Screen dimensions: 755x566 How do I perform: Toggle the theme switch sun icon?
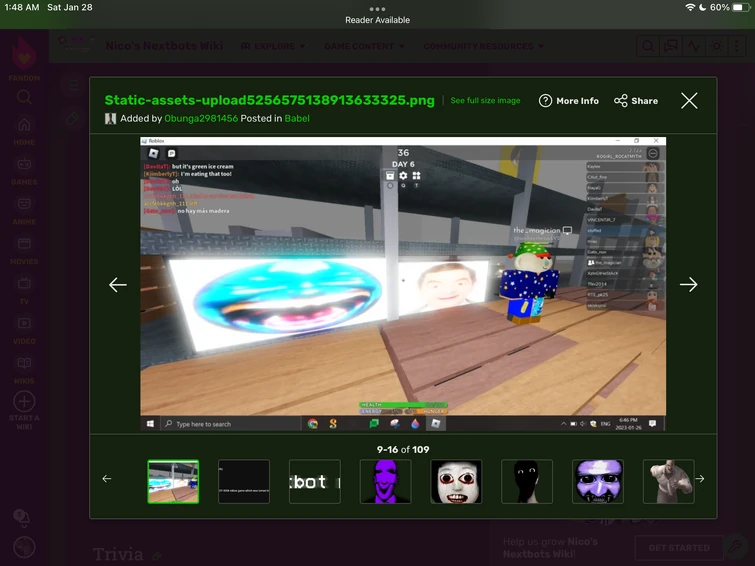716,46
